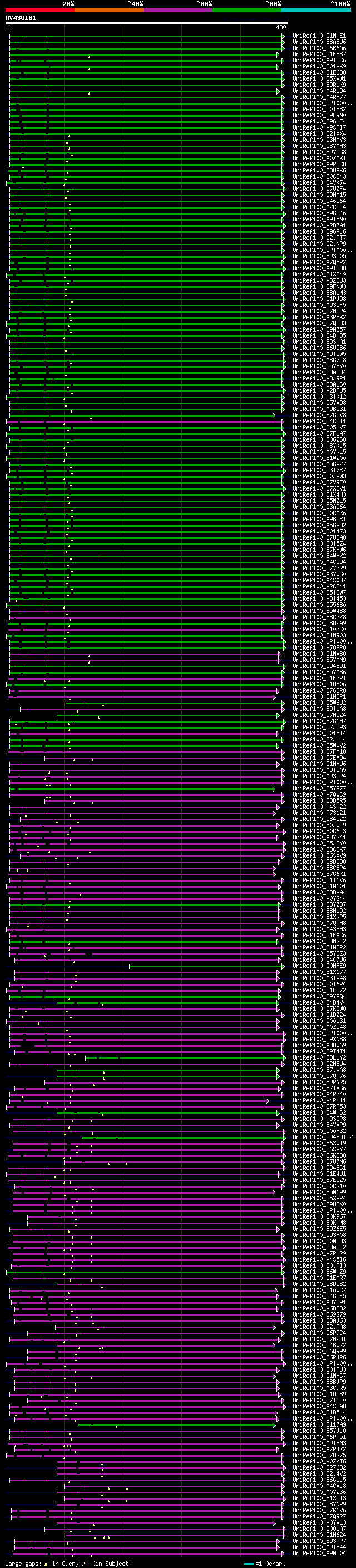The width and height of the screenshot is (356, 1568).
Task: Click label UniRef100_B9GT46
Action: click(x=319, y=213)
